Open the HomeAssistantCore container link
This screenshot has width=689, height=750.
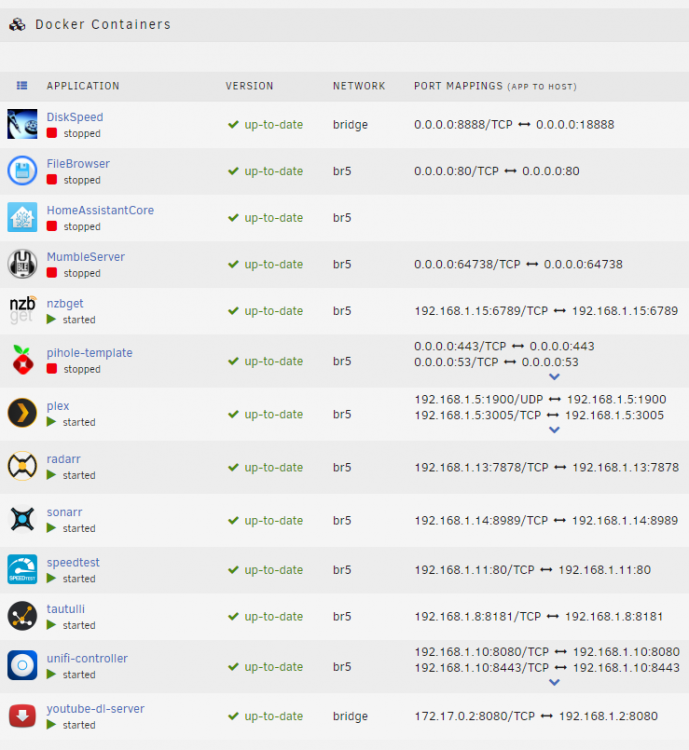coord(100,210)
